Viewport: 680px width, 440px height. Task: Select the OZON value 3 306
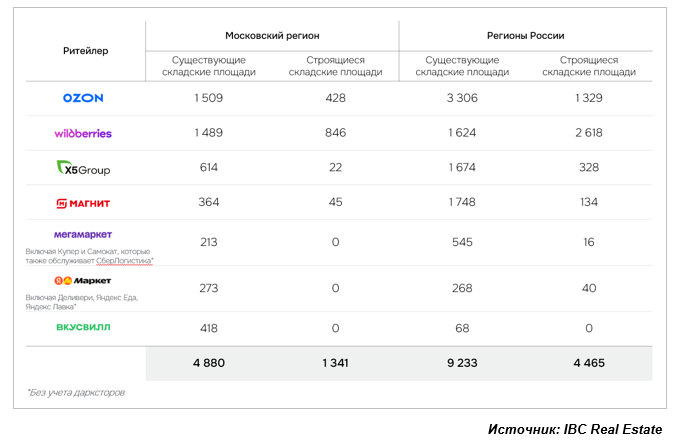click(462, 98)
